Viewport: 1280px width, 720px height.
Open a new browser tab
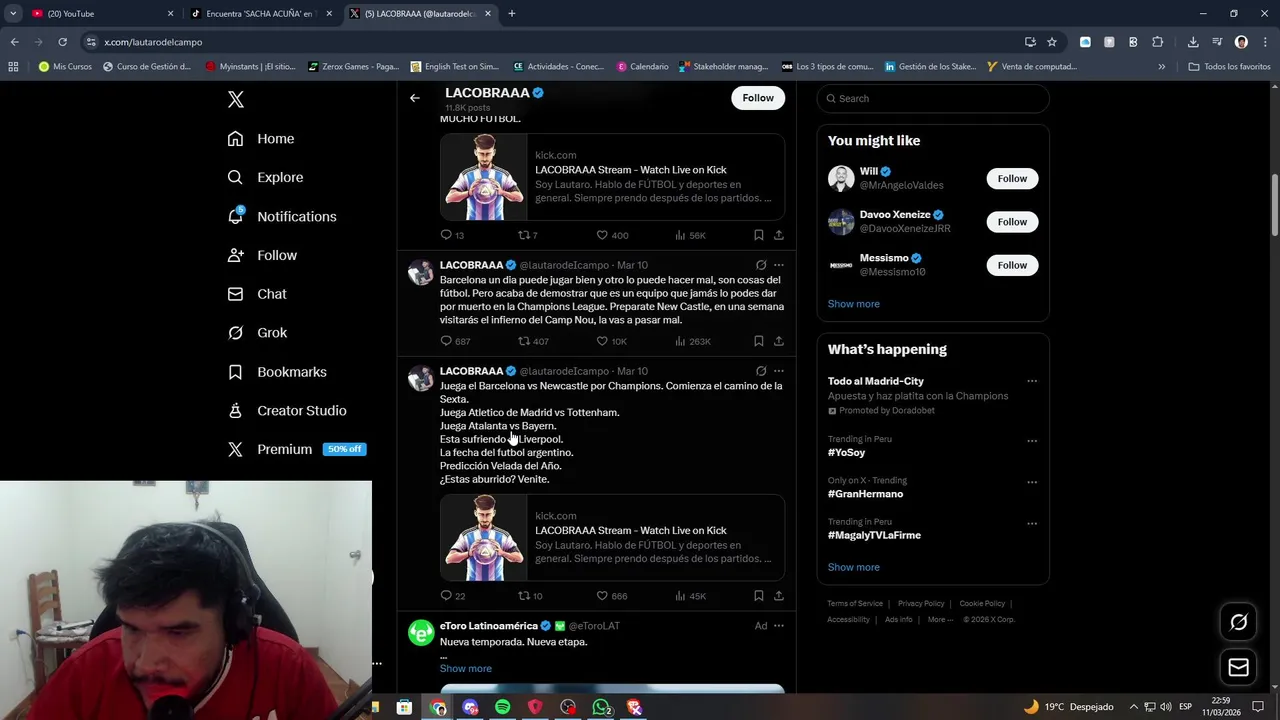[x=512, y=14]
